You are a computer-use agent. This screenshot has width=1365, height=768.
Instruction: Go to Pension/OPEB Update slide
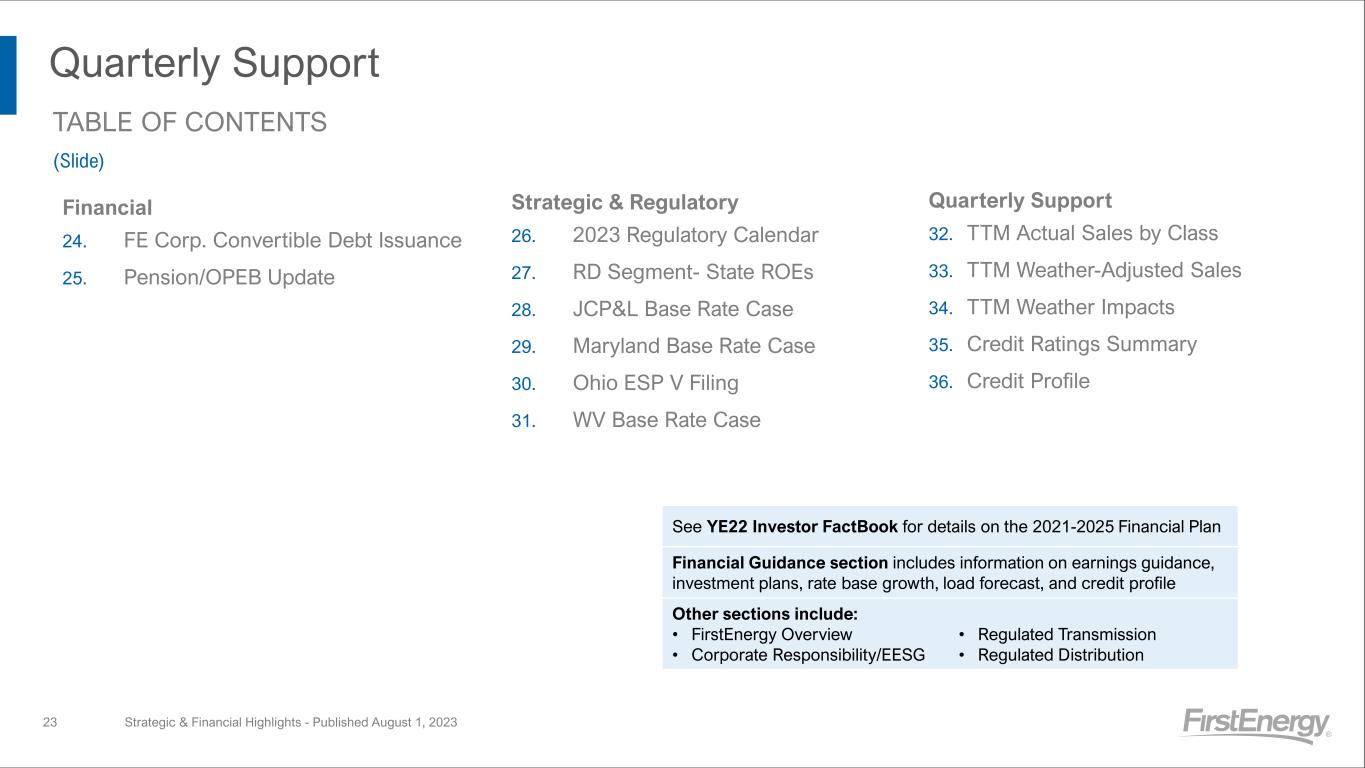[229, 278]
